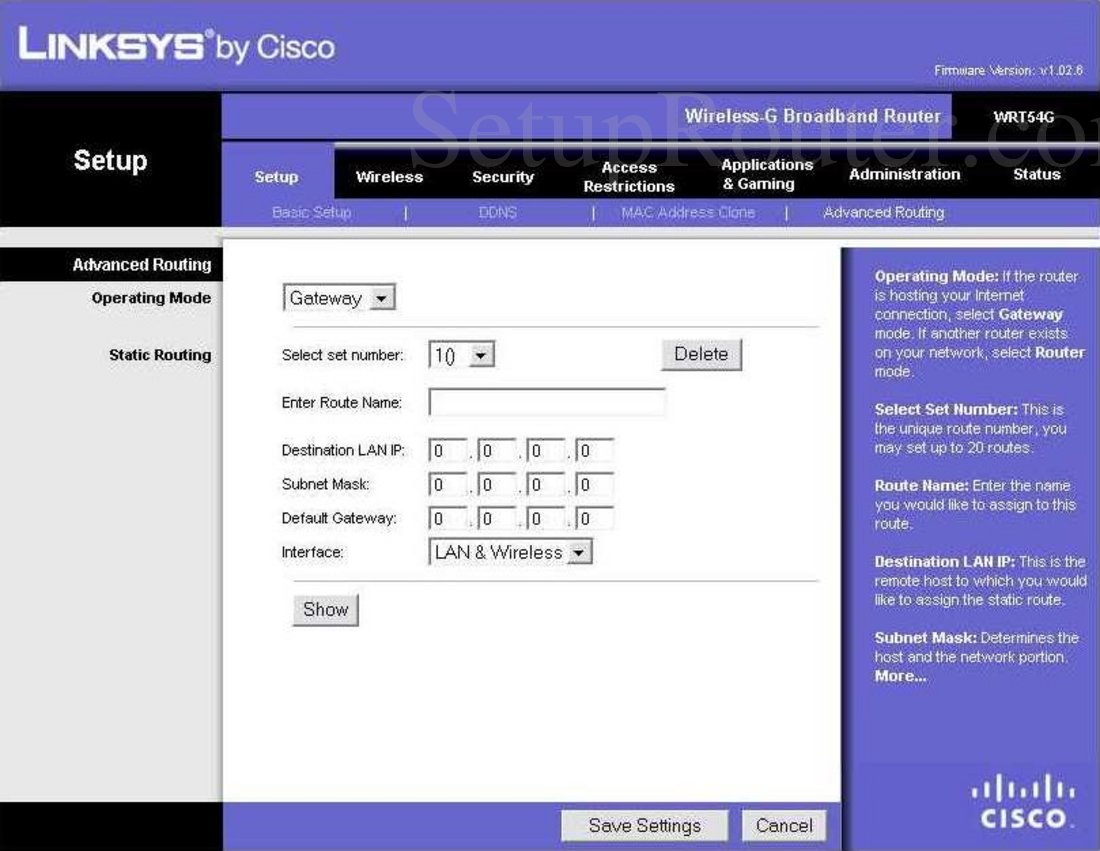Delete the selected static route
Viewport: 1100px width, 851px height.
(701, 354)
